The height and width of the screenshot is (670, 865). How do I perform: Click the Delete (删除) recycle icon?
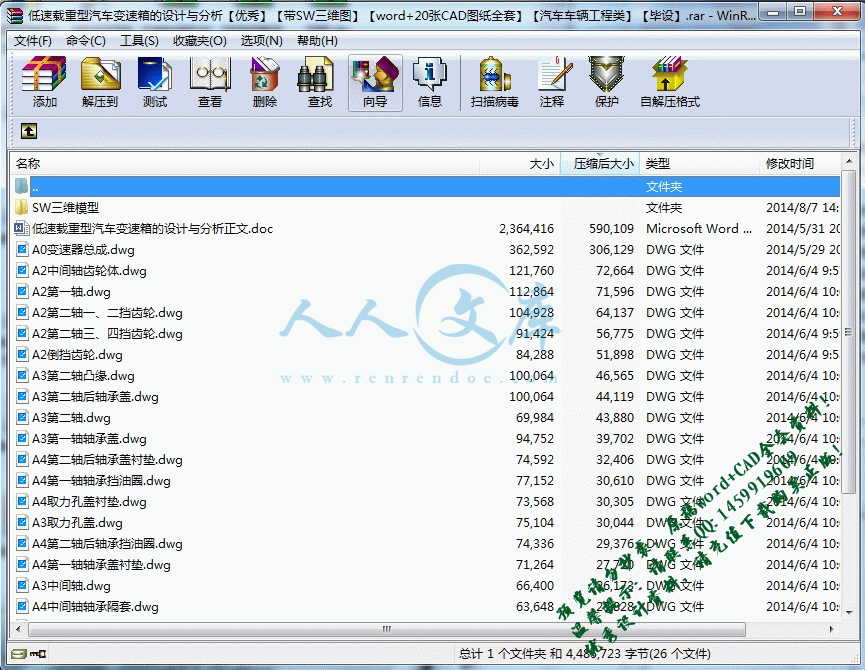point(265,83)
